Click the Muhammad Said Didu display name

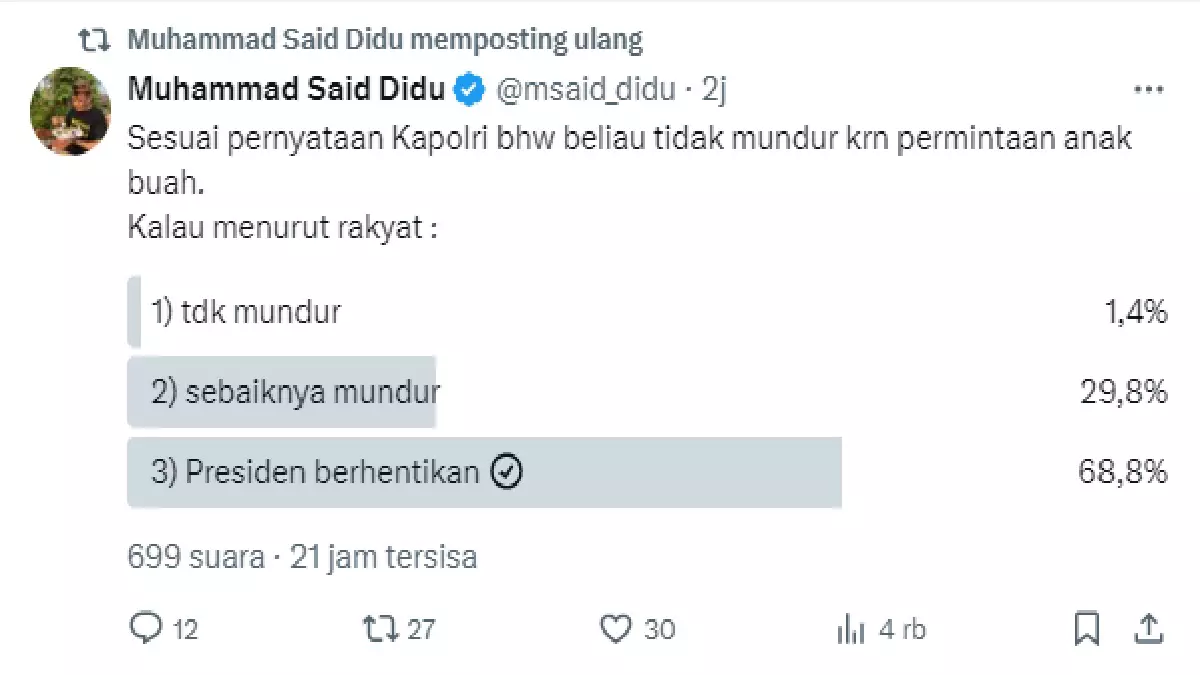coord(287,90)
